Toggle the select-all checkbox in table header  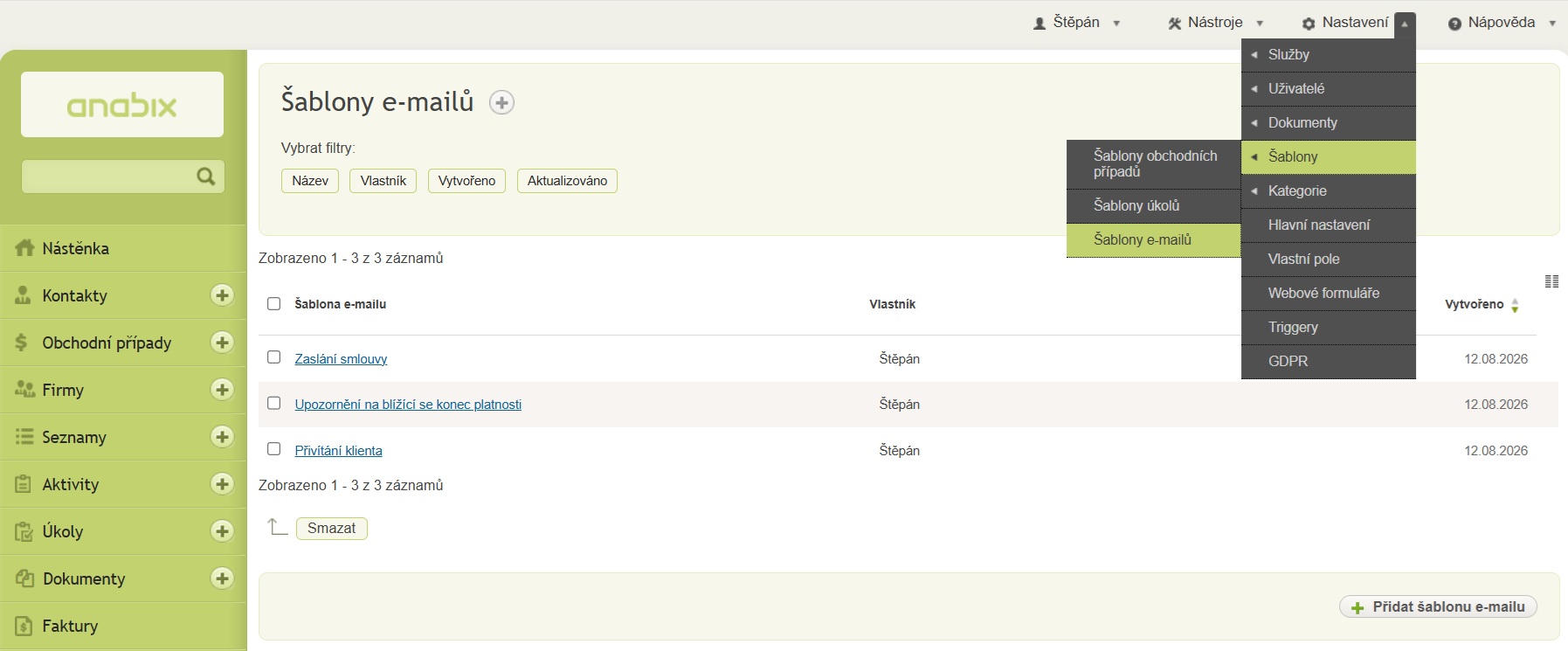pyautogui.click(x=273, y=304)
